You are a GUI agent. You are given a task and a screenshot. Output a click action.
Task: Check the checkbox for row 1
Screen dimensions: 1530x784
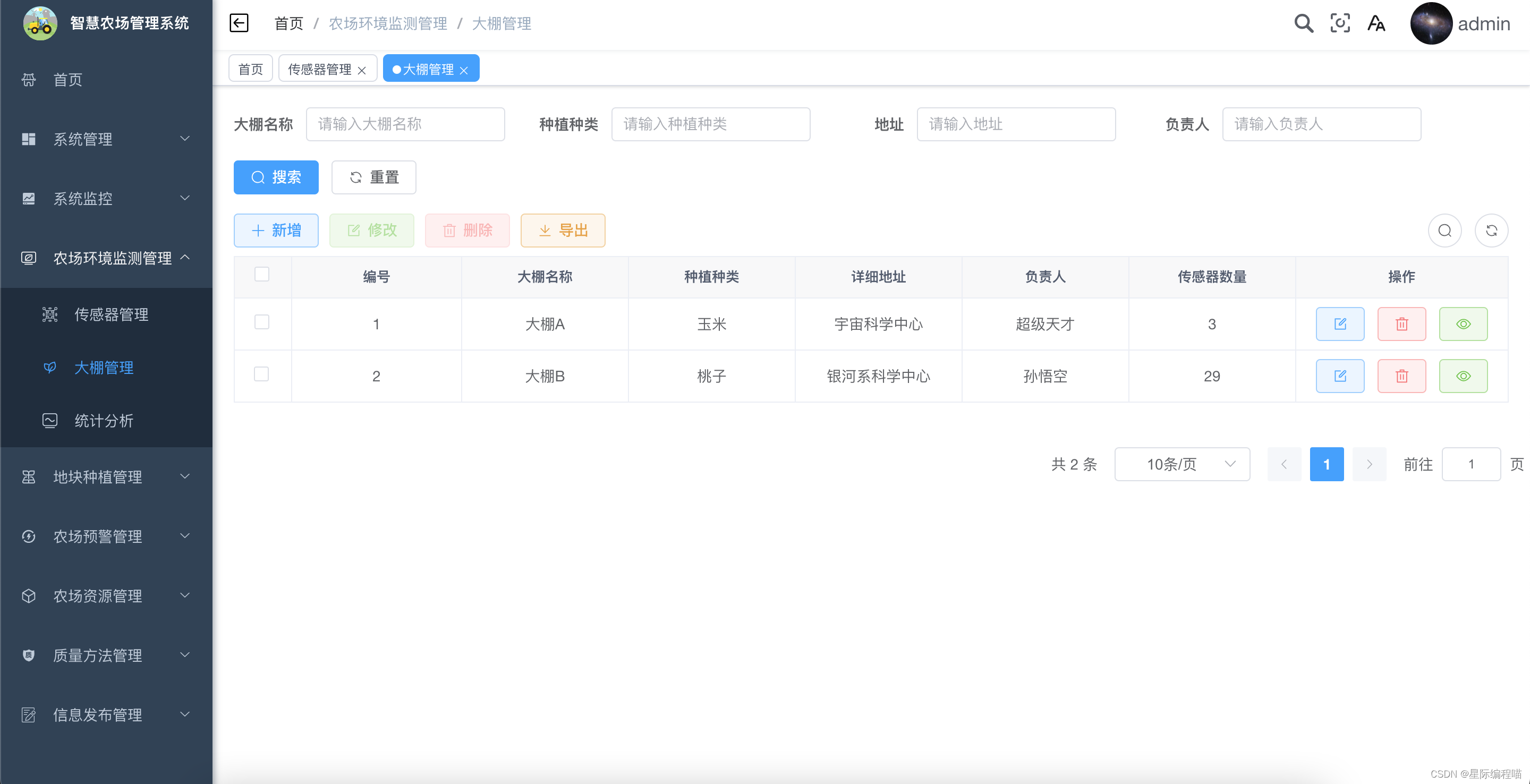262,322
